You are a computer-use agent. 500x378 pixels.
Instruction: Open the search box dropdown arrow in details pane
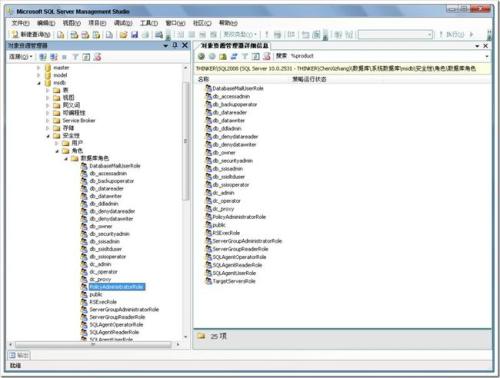[487, 56]
